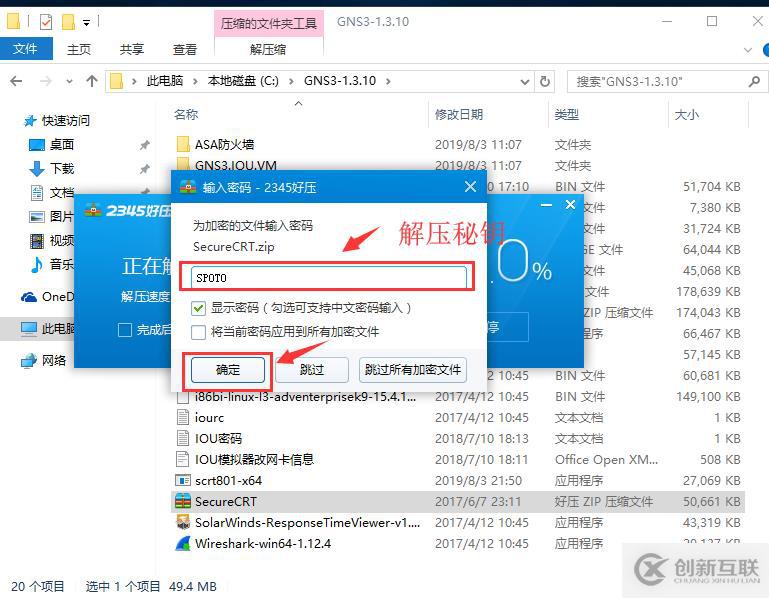Open 视频 film icon in sidebar

37,240
